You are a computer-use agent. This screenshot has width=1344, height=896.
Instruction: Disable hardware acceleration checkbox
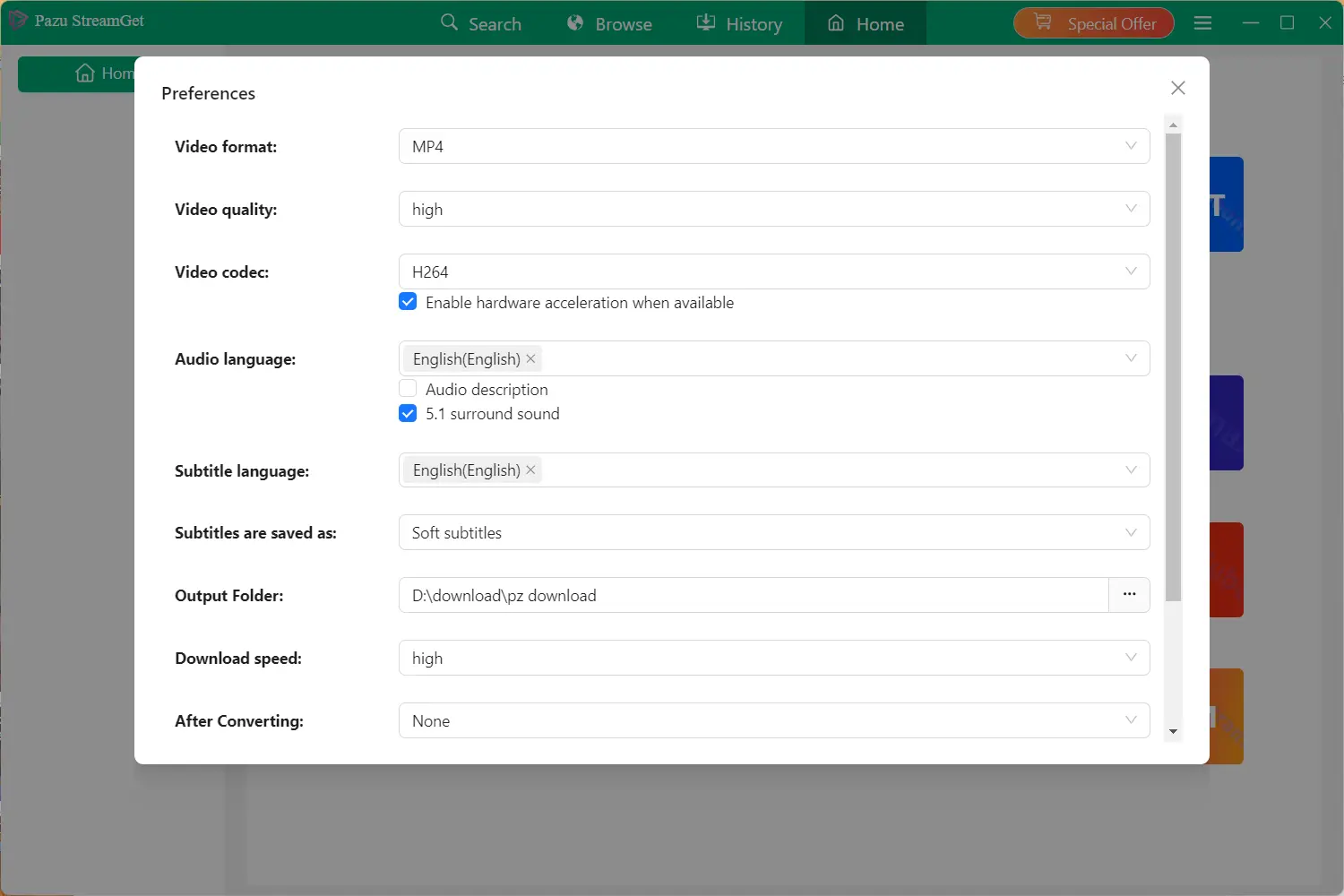pos(408,302)
